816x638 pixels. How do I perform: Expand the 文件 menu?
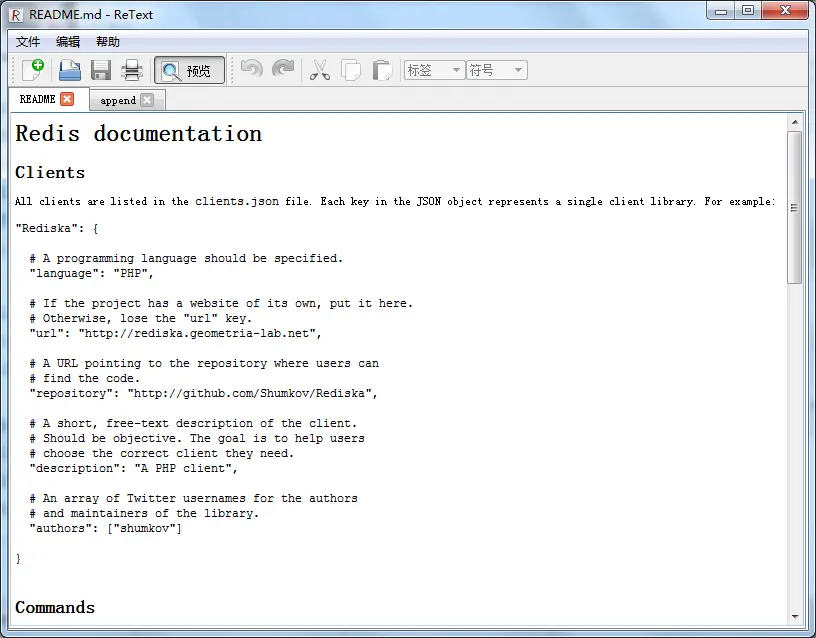click(27, 41)
